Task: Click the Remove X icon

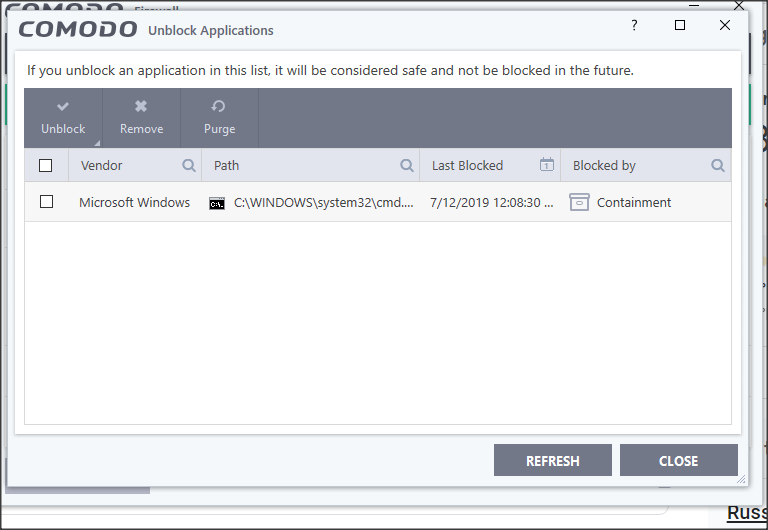Action: point(141,106)
